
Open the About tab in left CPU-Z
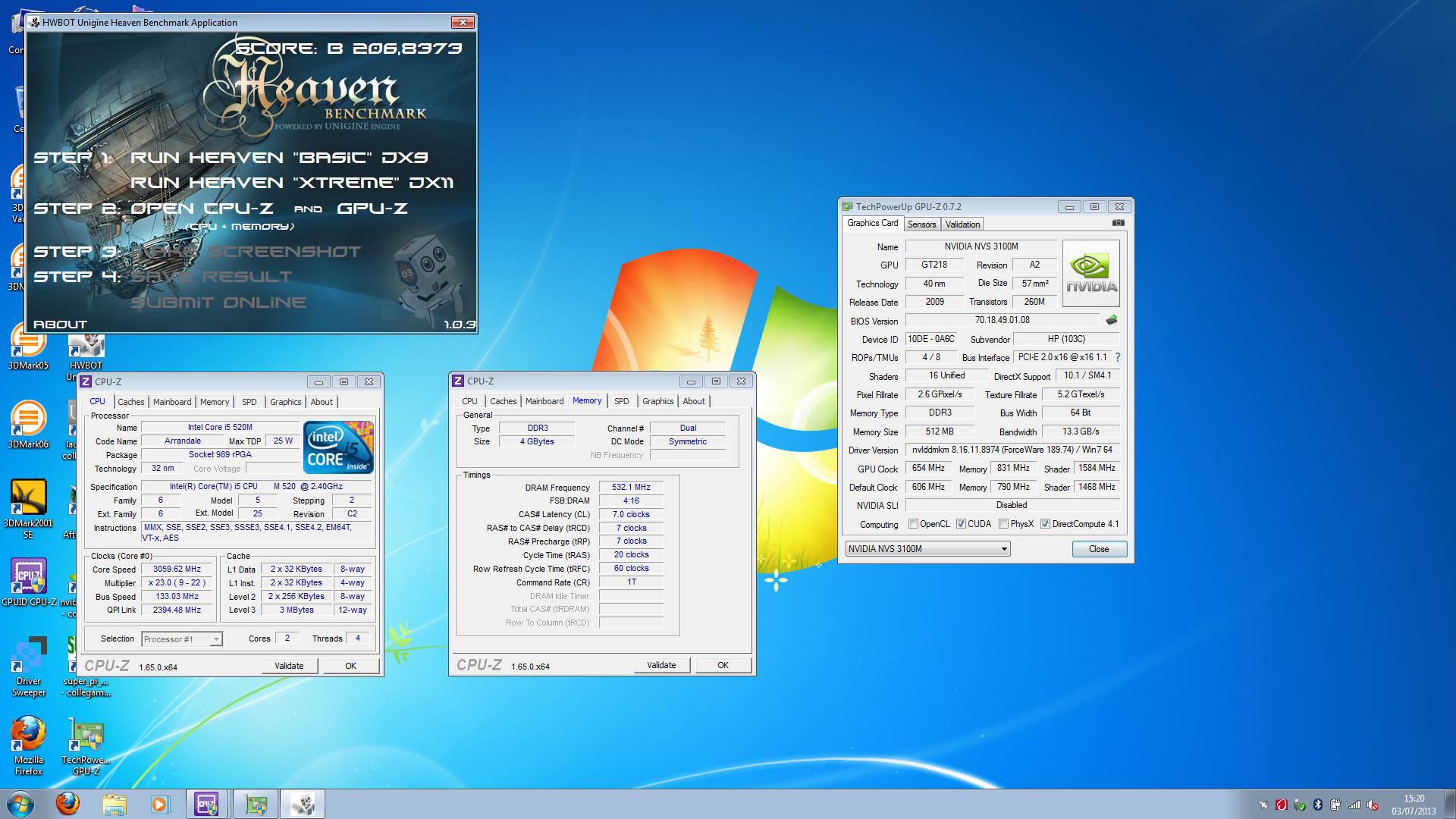pos(322,402)
